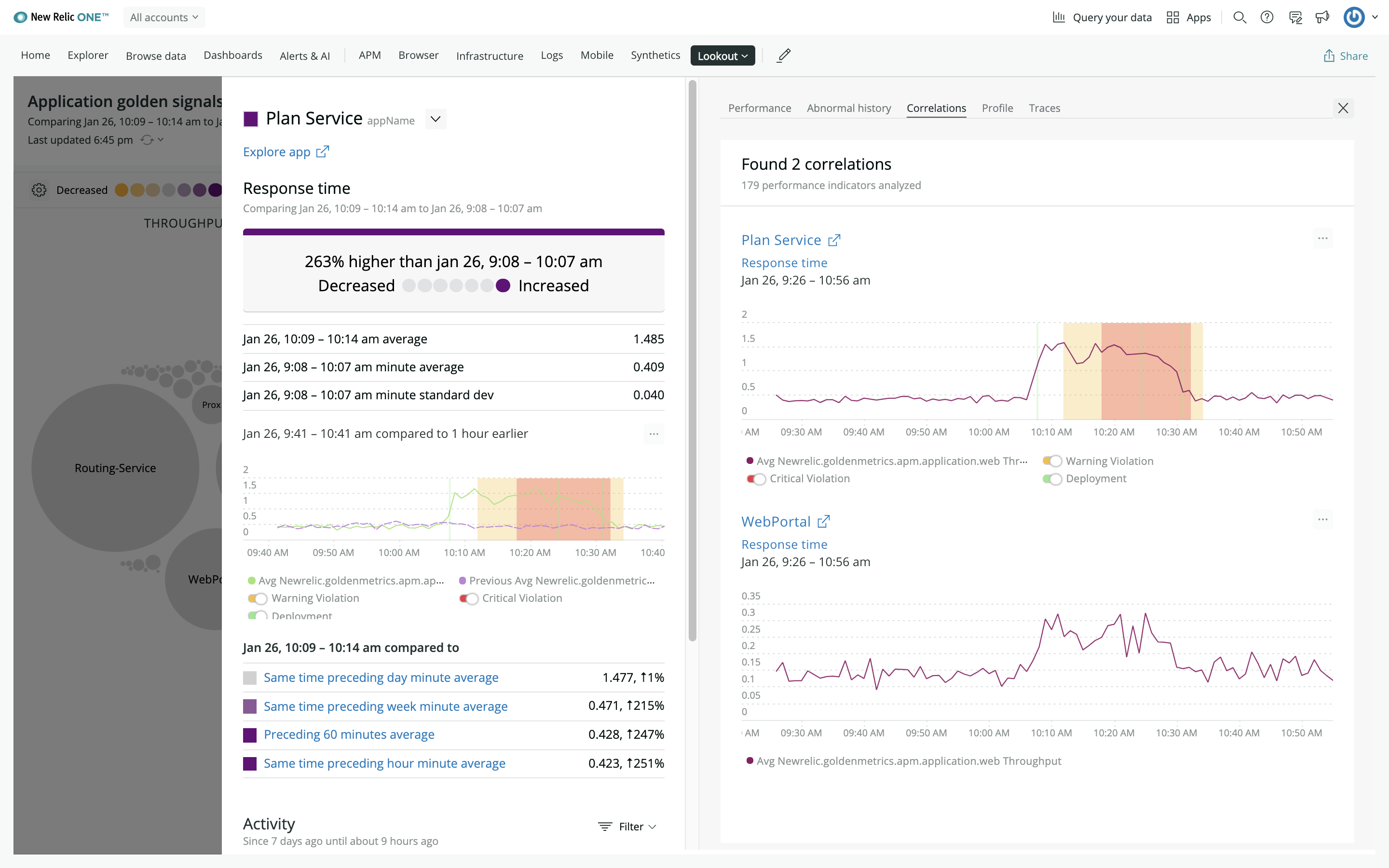Open the Apps grid icon

tap(1172, 17)
